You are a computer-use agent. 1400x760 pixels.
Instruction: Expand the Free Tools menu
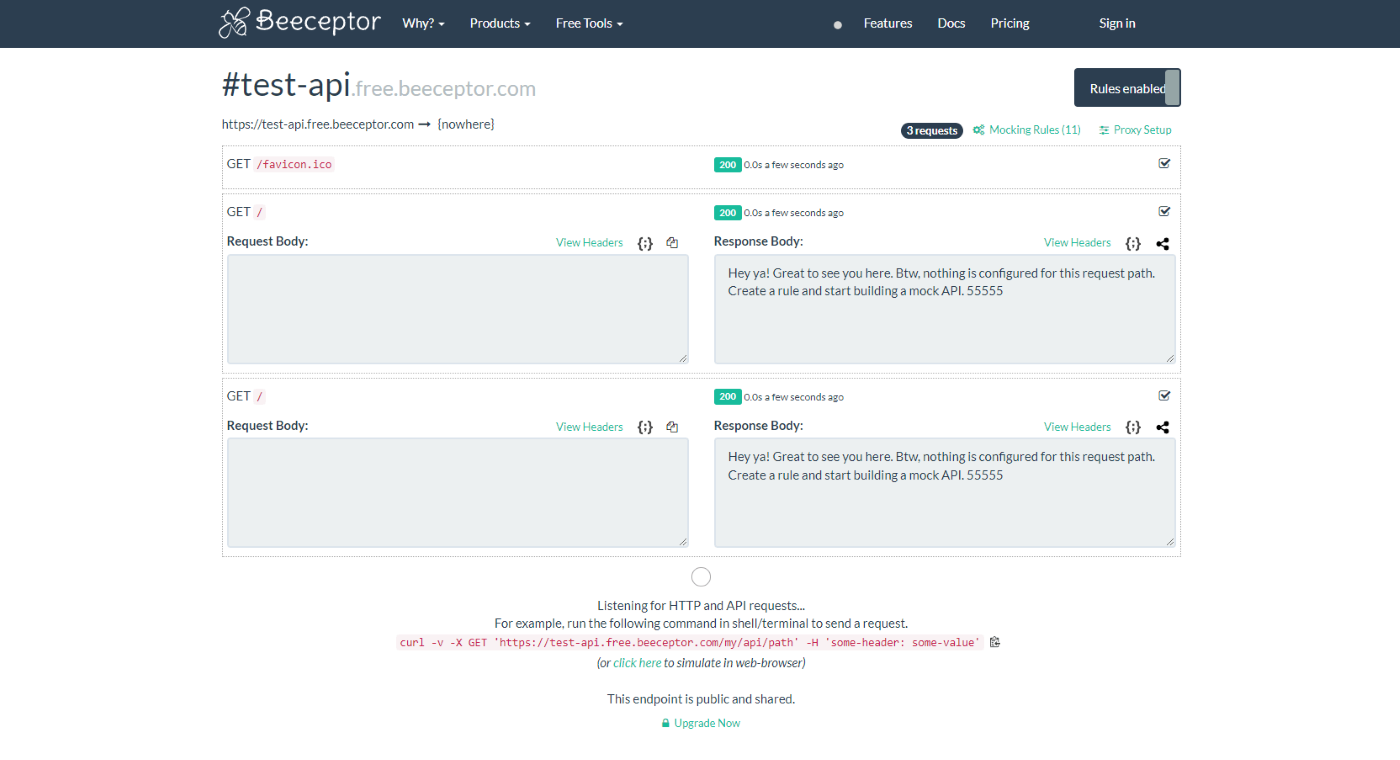(589, 23)
